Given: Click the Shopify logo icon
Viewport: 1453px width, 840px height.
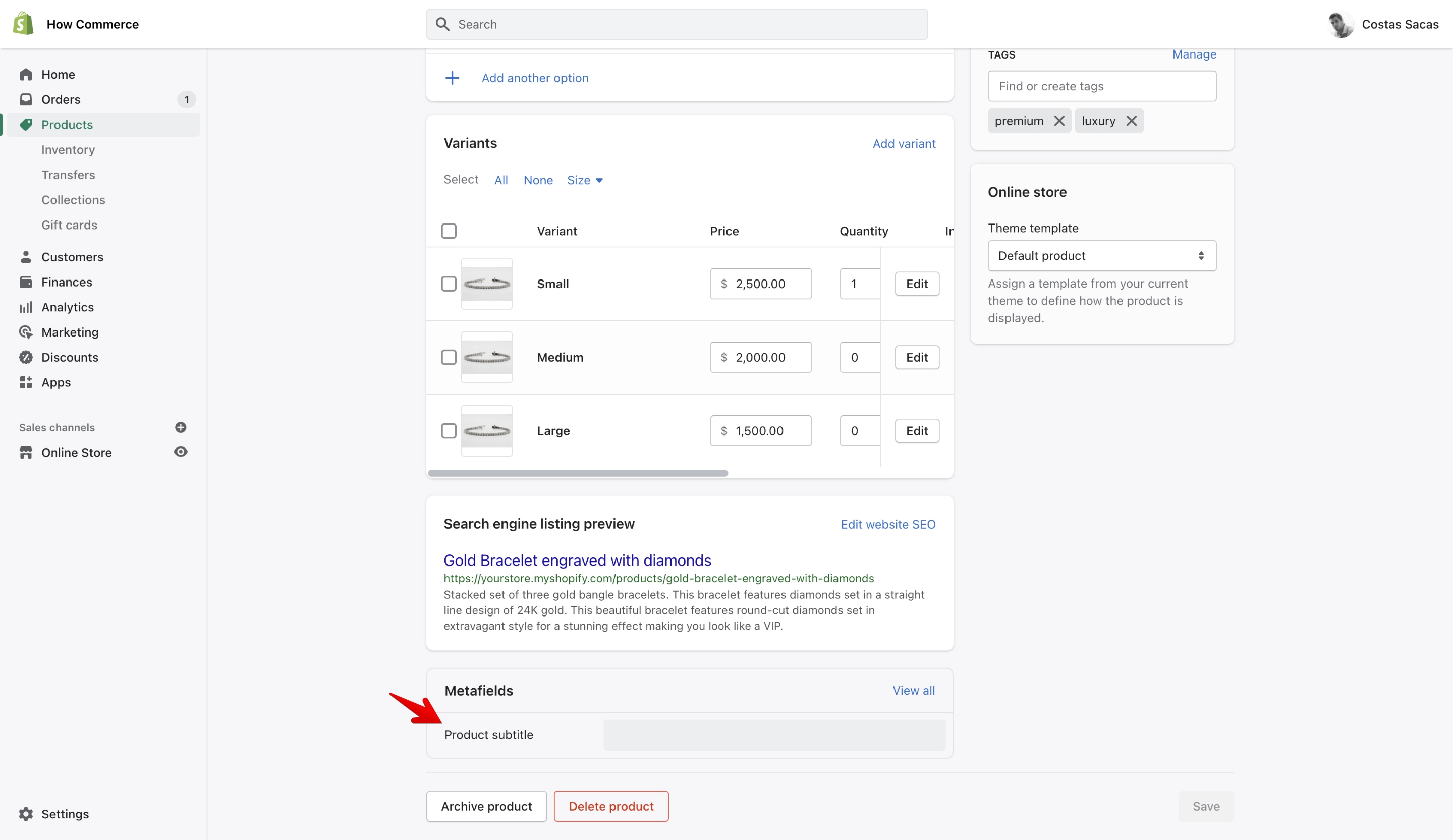Looking at the screenshot, I should tap(23, 24).
